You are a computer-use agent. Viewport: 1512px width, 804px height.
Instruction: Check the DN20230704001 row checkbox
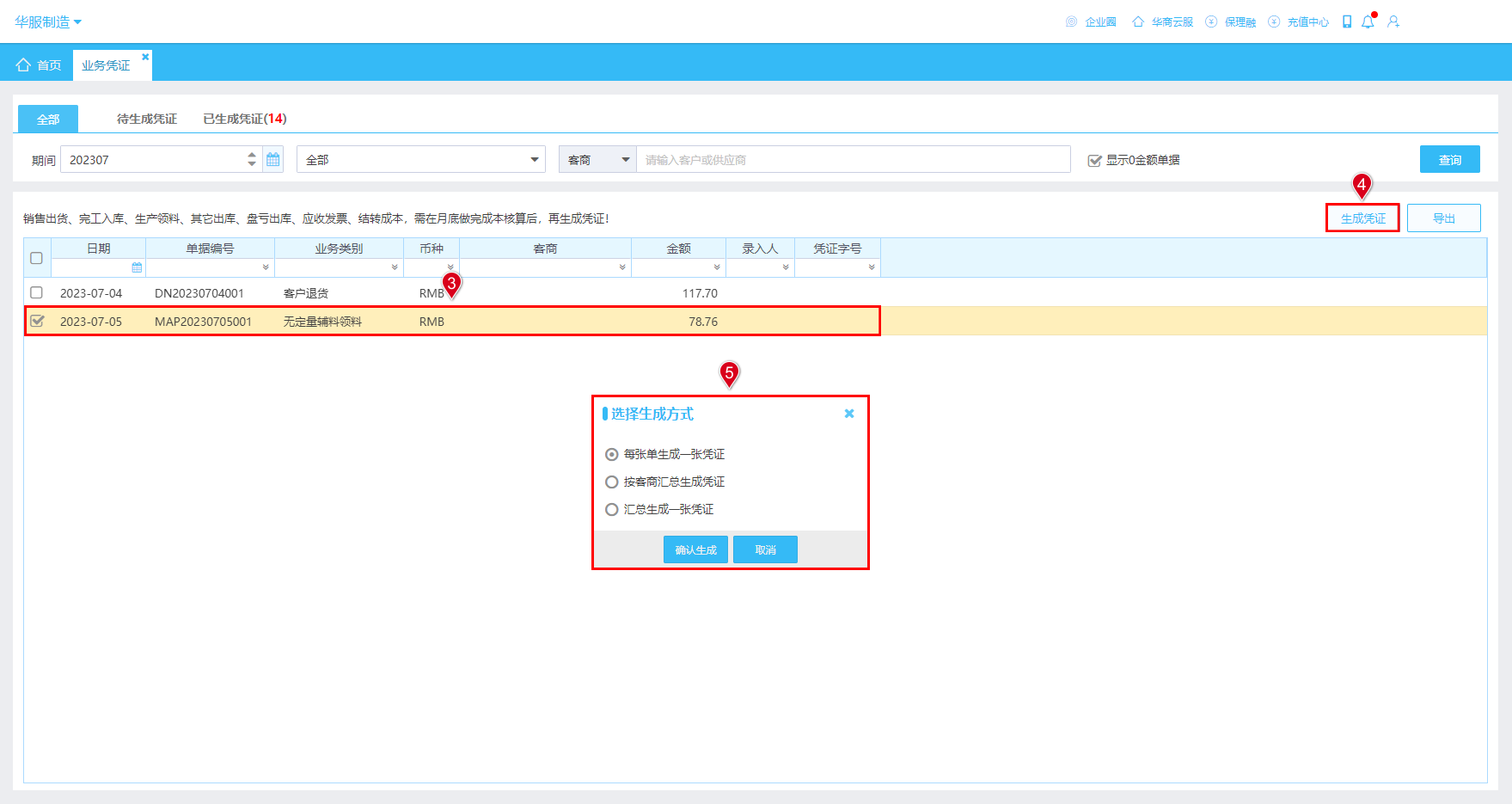[36, 292]
